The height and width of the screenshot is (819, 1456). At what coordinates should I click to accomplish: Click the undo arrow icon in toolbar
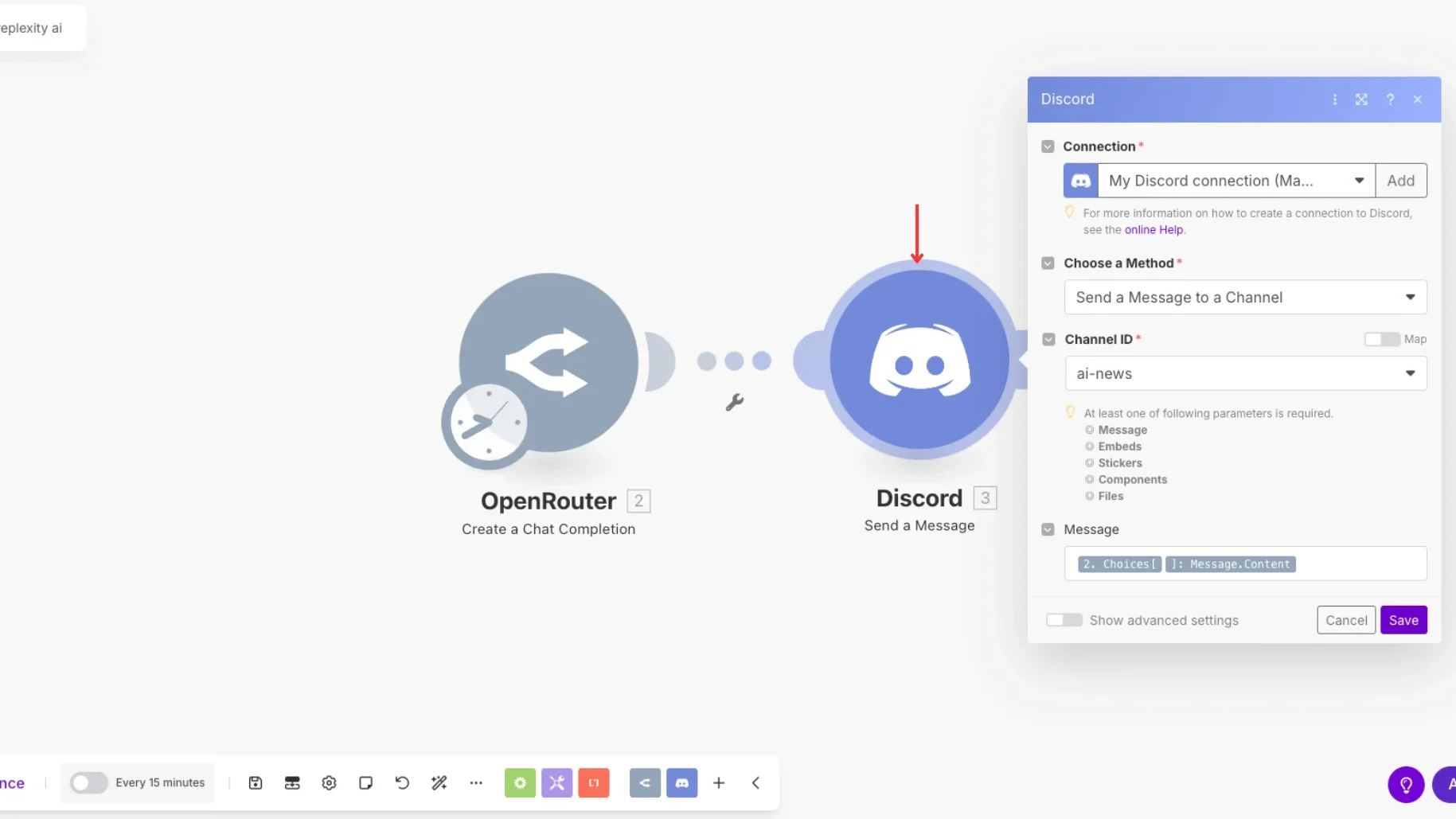(x=402, y=783)
